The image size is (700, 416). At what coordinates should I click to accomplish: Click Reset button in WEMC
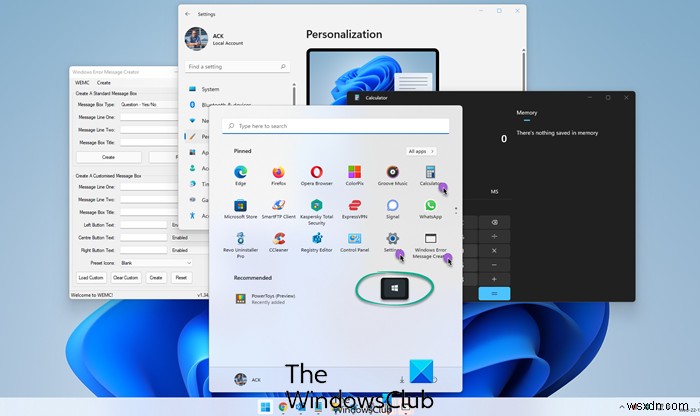point(181,278)
